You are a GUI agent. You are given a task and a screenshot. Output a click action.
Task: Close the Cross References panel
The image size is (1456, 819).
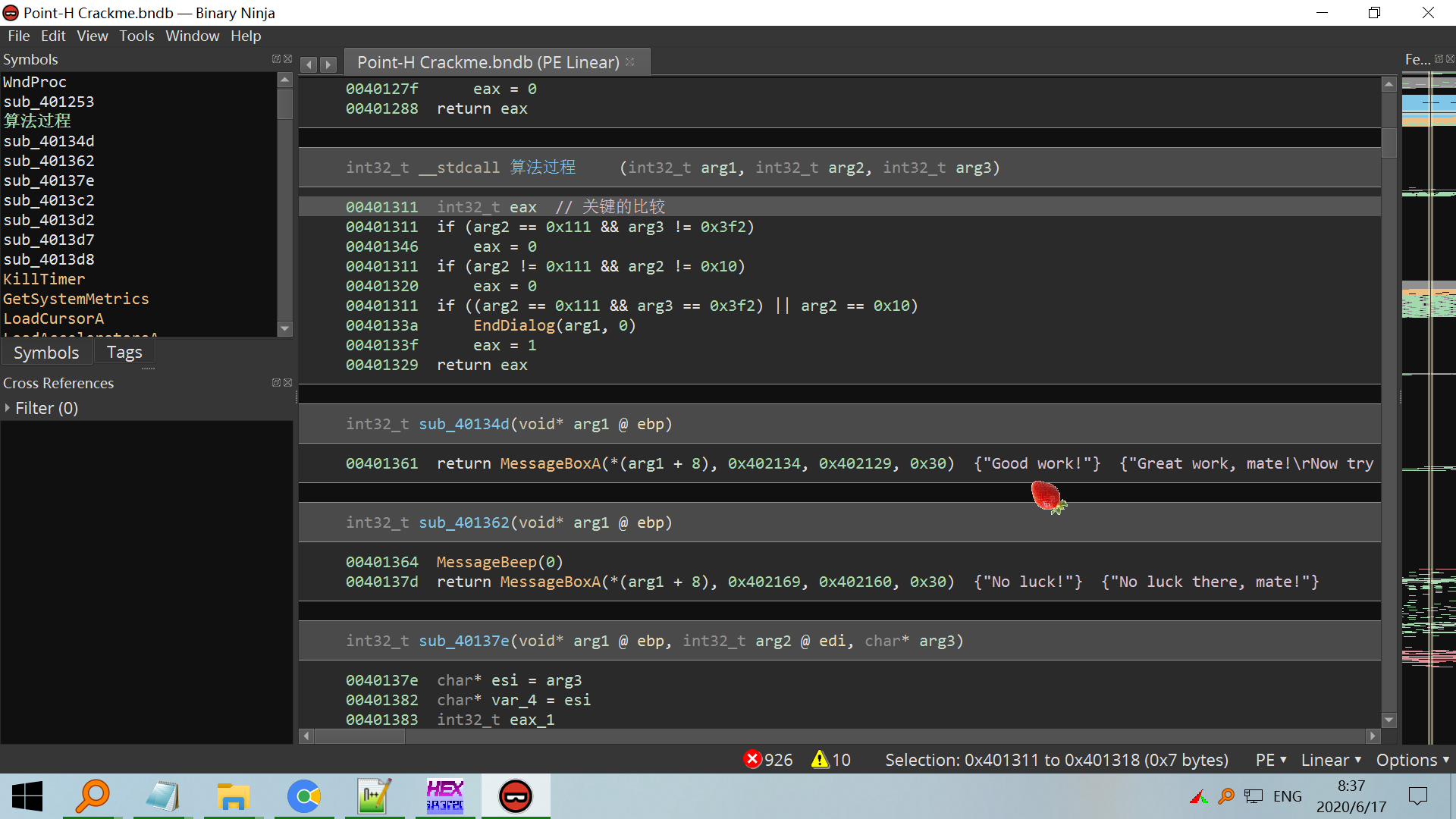tap(288, 383)
